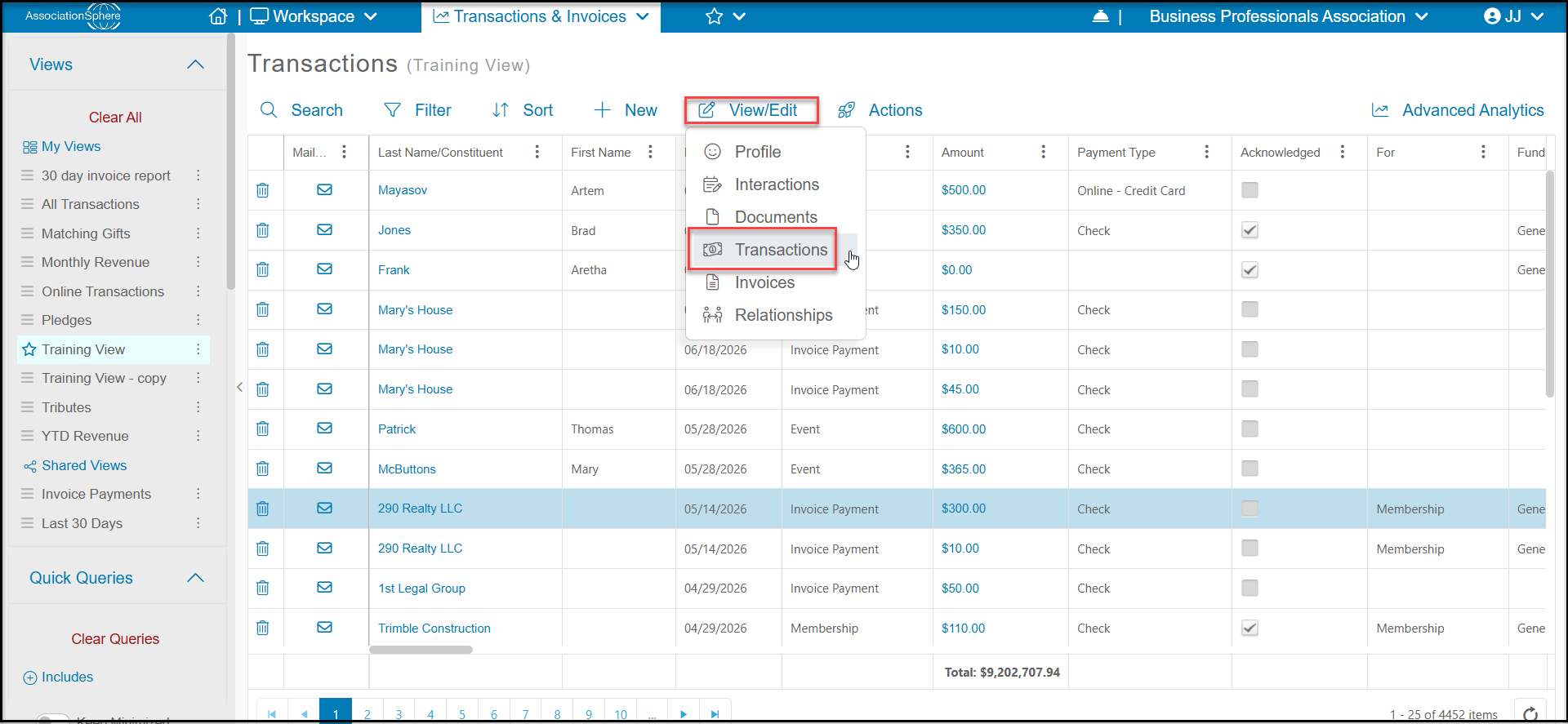
Task: Click envelope icon for Trimble Construction
Action: [x=325, y=628]
